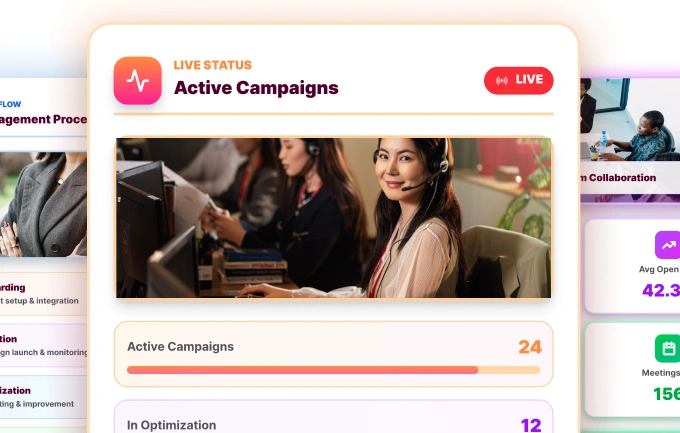680x433 pixels.
Task: Select the launch & monitoring step
Action: pyautogui.click(x=43, y=345)
